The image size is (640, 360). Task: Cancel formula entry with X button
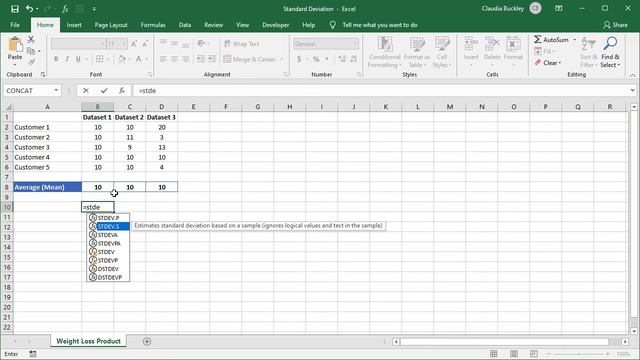(x=85, y=91)
